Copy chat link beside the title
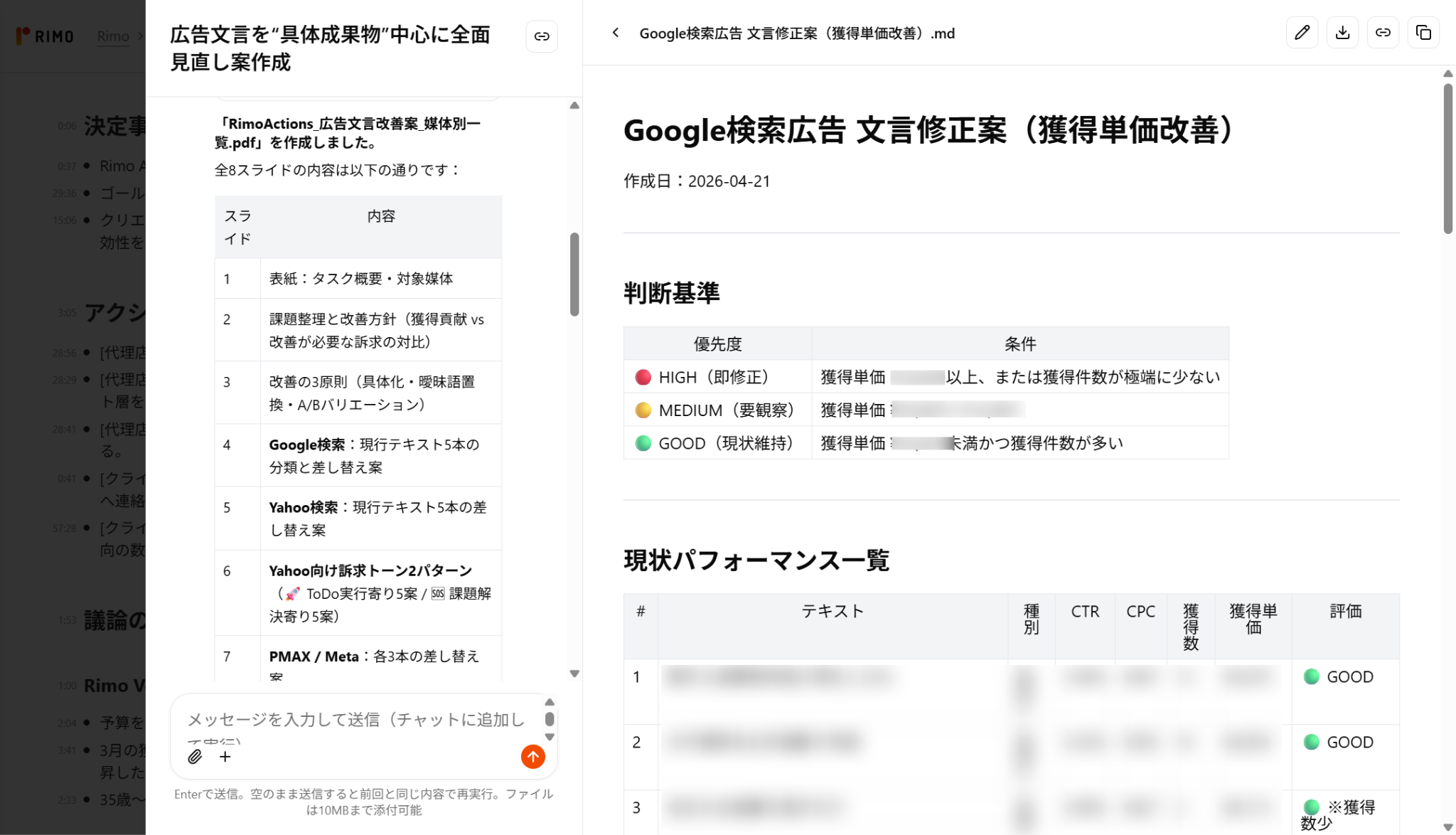This screenshot has width=1456, height=835. point(542,36)
